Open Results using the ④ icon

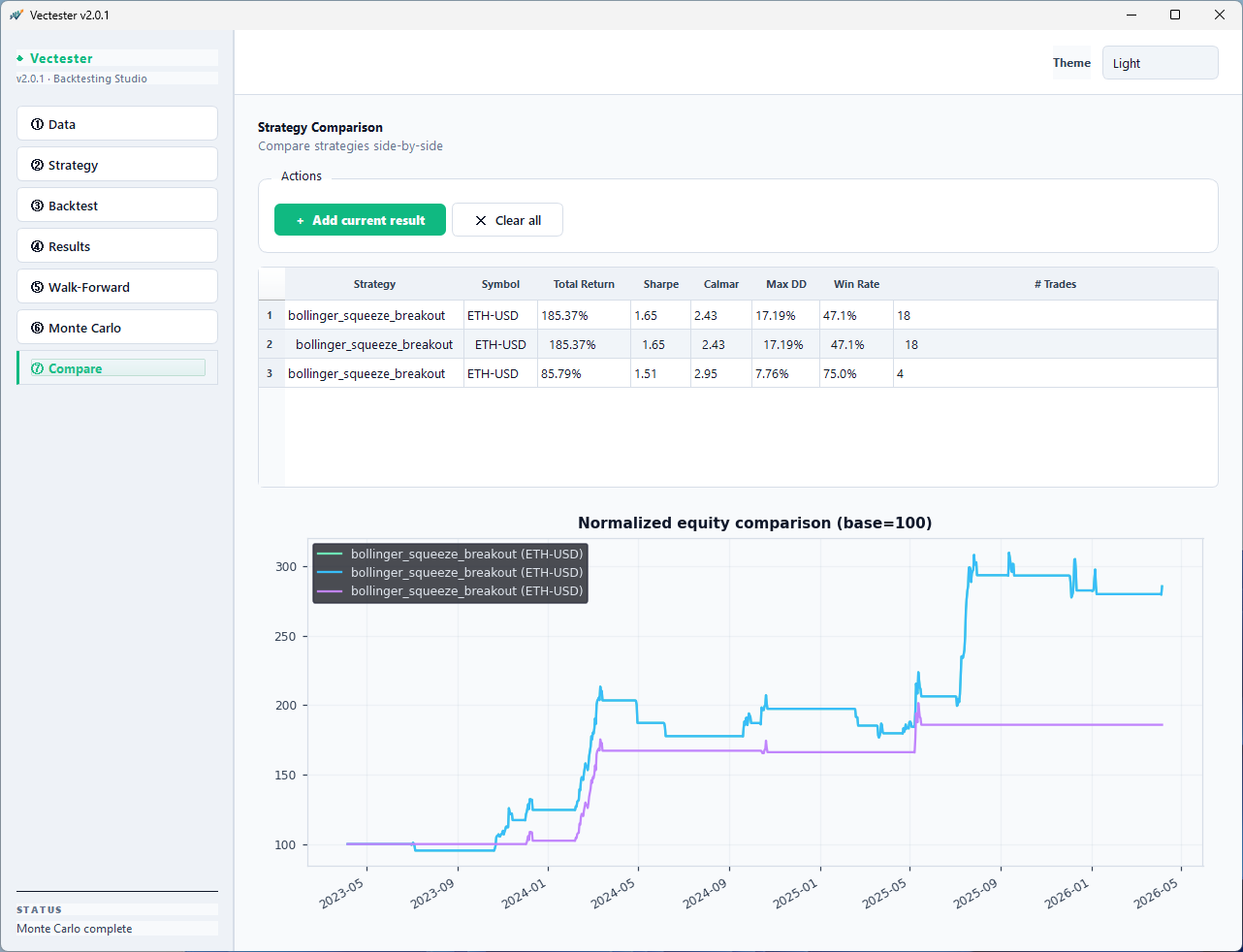point(38,245)
